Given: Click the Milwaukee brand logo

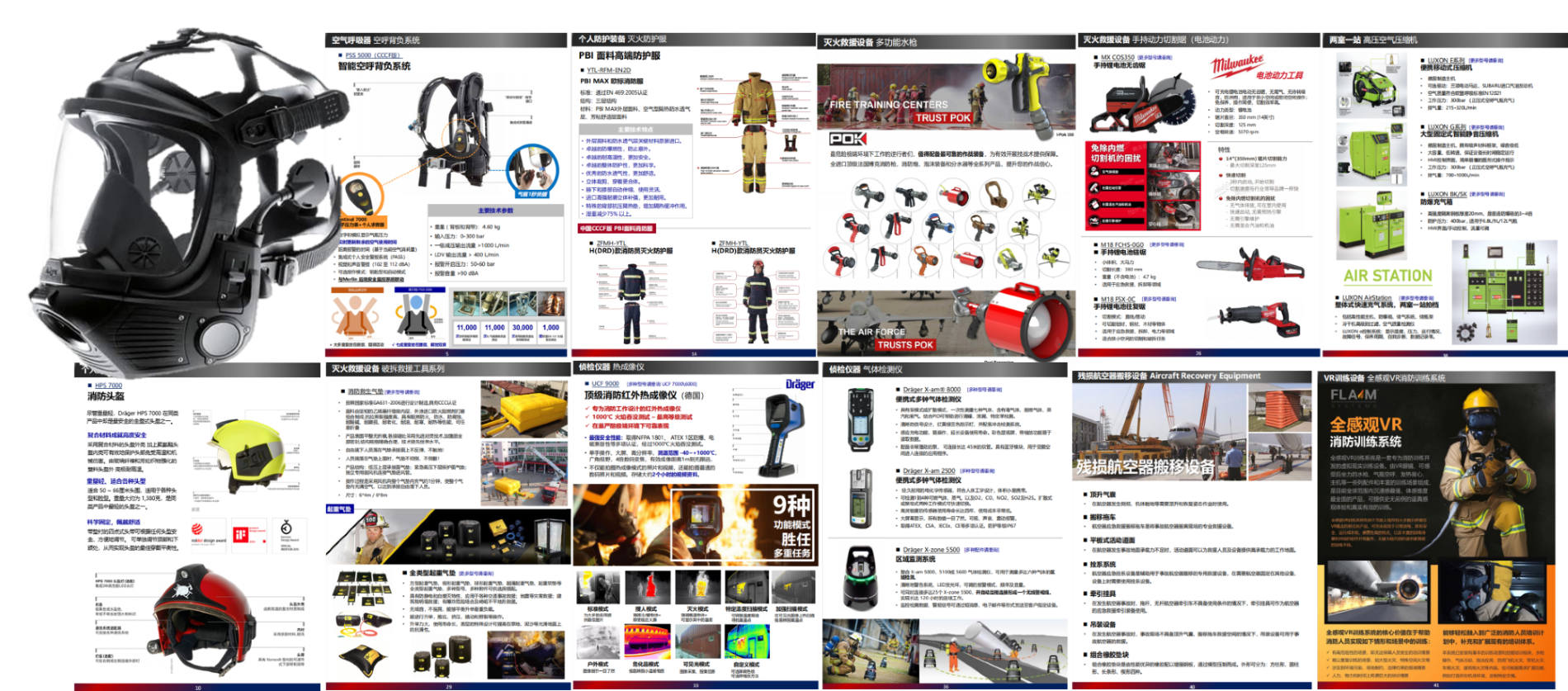Looking at the screenshot, I should pos(1236,65).
